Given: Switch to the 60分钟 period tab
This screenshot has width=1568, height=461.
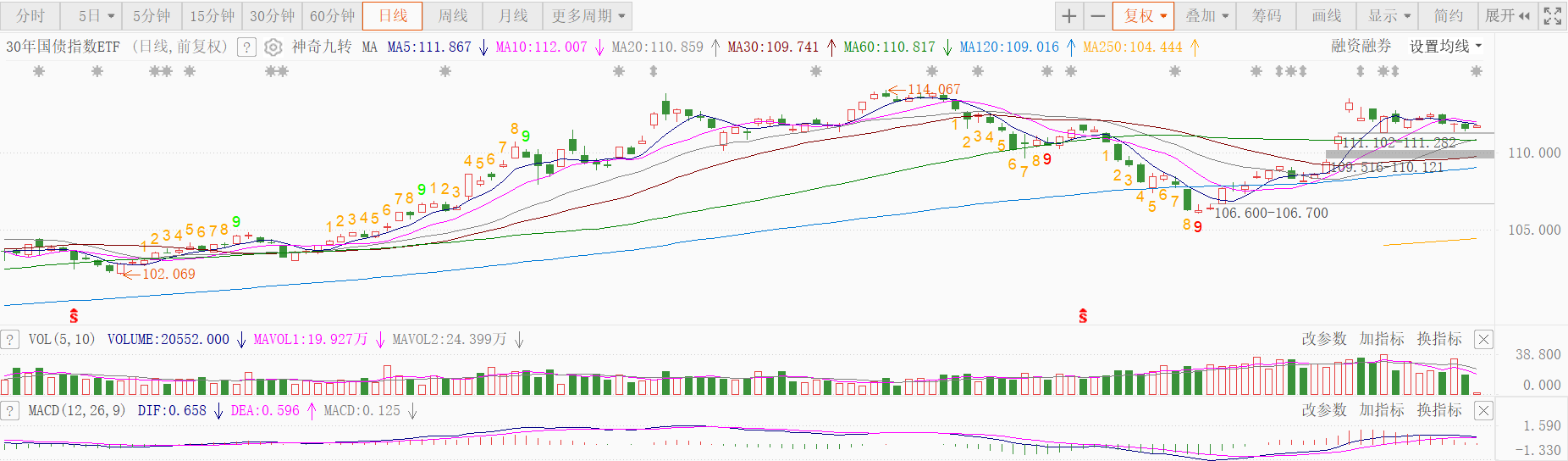Looking at the screenshot, I should (332, 16).
